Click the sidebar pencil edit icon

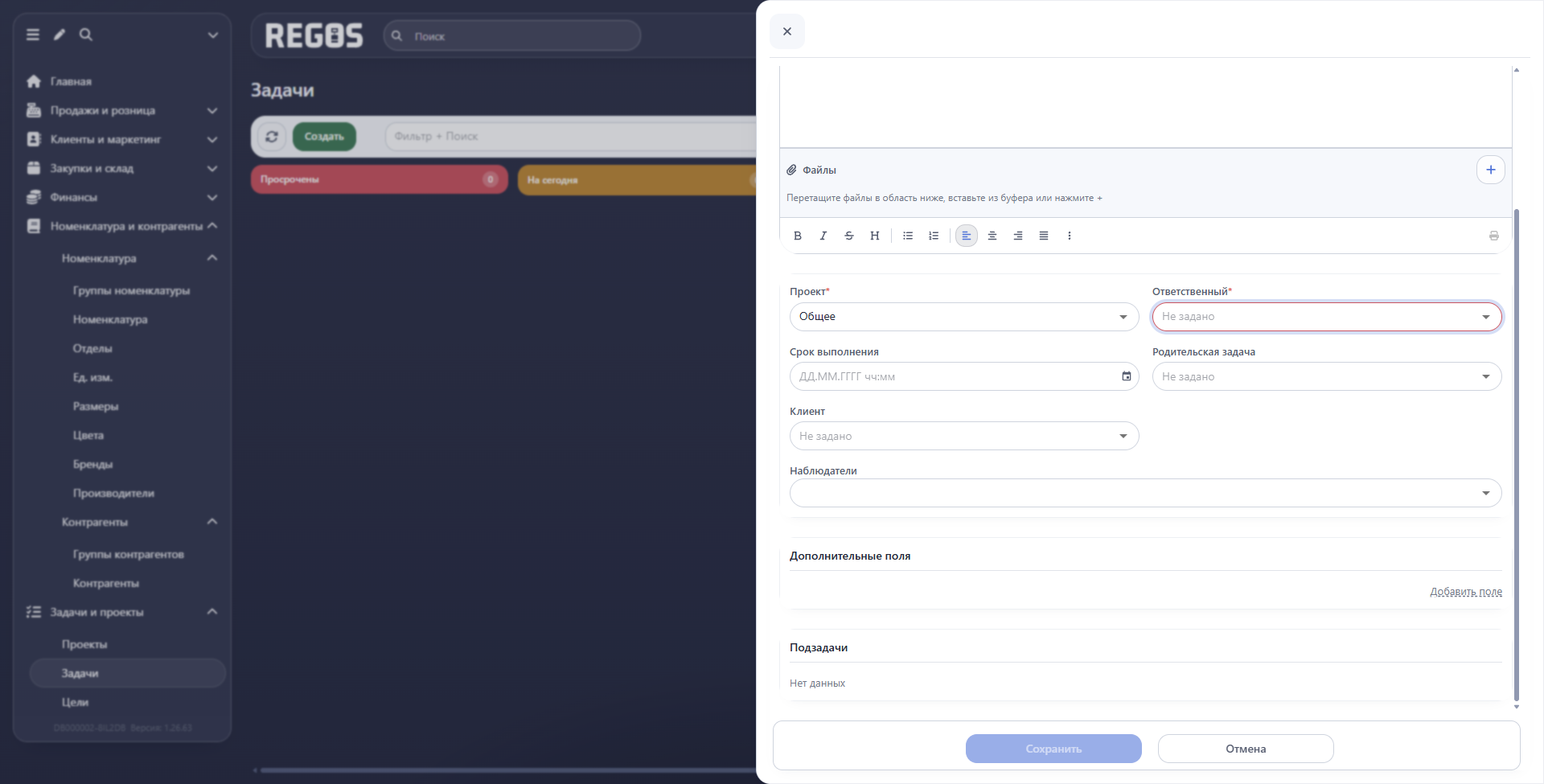point(60,35)
